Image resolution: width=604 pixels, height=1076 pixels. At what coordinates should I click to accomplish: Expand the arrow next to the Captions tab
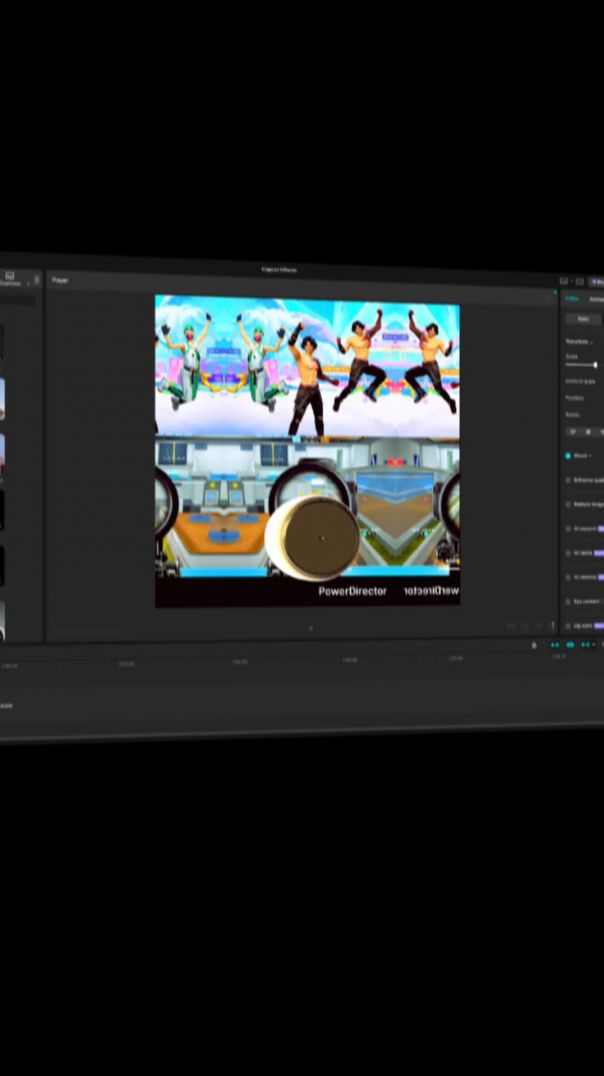(28, 284)
